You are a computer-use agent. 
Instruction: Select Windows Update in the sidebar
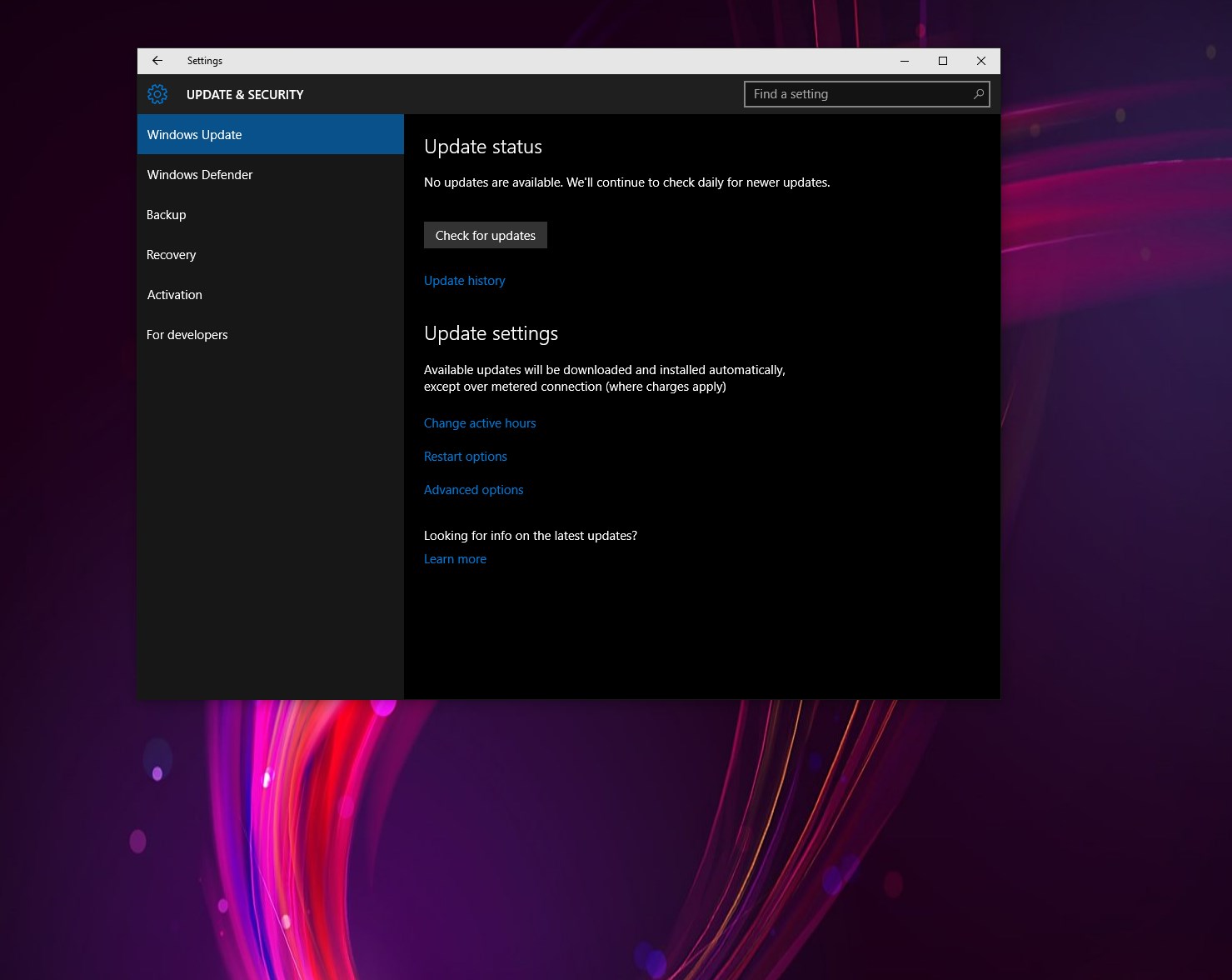194,135
